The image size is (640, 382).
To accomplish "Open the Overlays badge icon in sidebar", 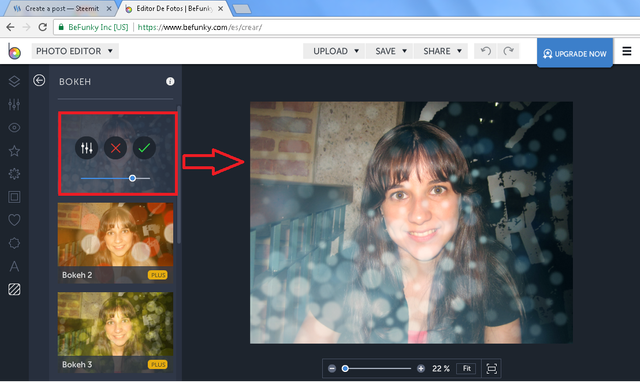I will (14, 243).
